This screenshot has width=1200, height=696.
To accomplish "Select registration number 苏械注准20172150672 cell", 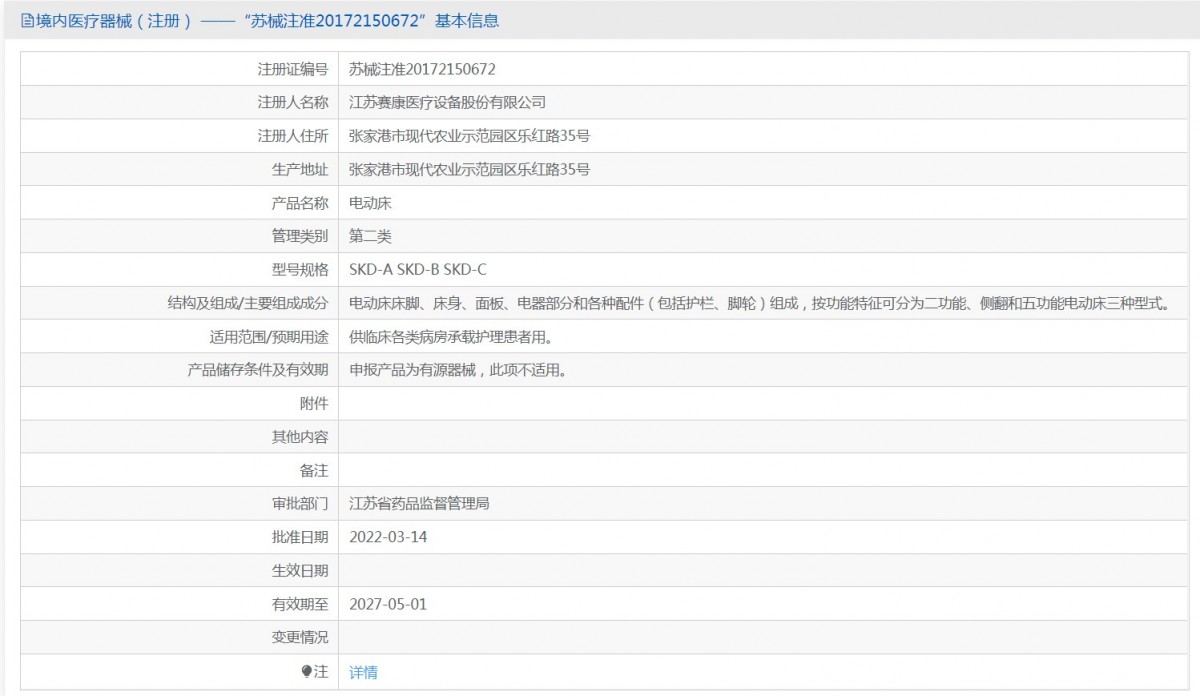I will (422, 69).
